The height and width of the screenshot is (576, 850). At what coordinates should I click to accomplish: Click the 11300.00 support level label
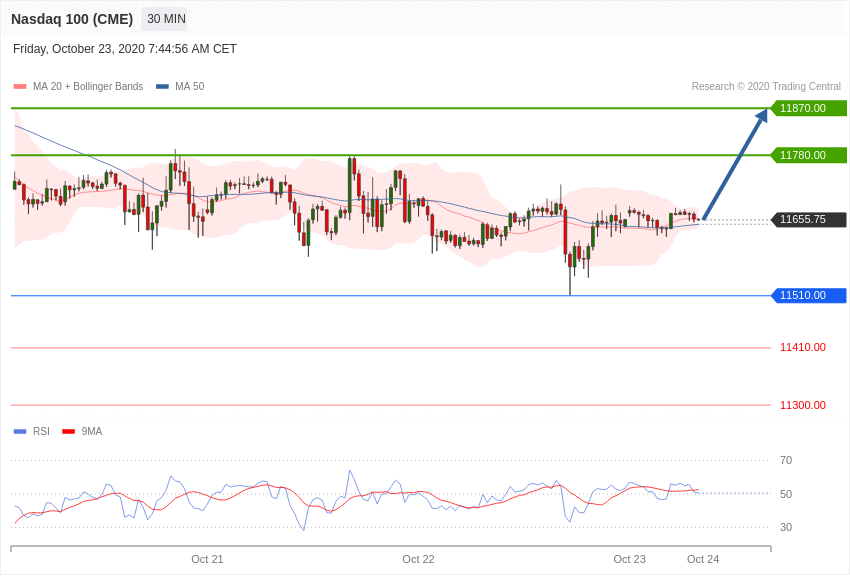[803, 405]
